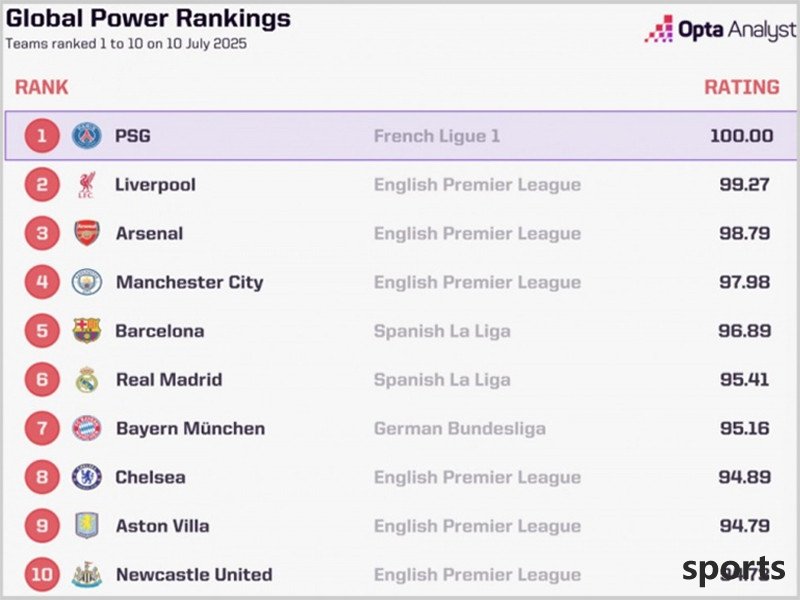Click the Barcelona club crest
Viewport: 800px width, 600px height.
click(x=87, y=331)
